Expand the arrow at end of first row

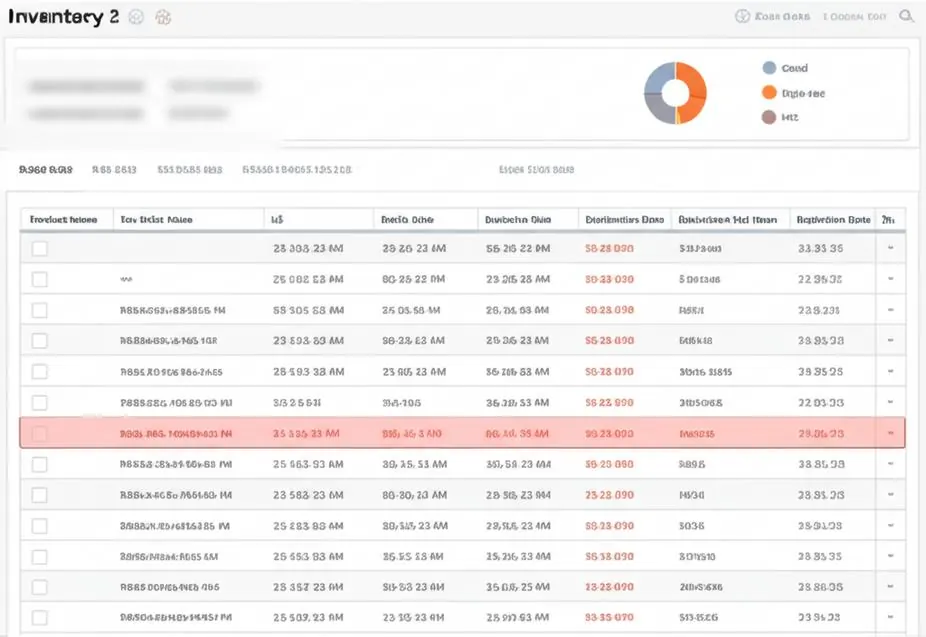(x=891, y=248)
